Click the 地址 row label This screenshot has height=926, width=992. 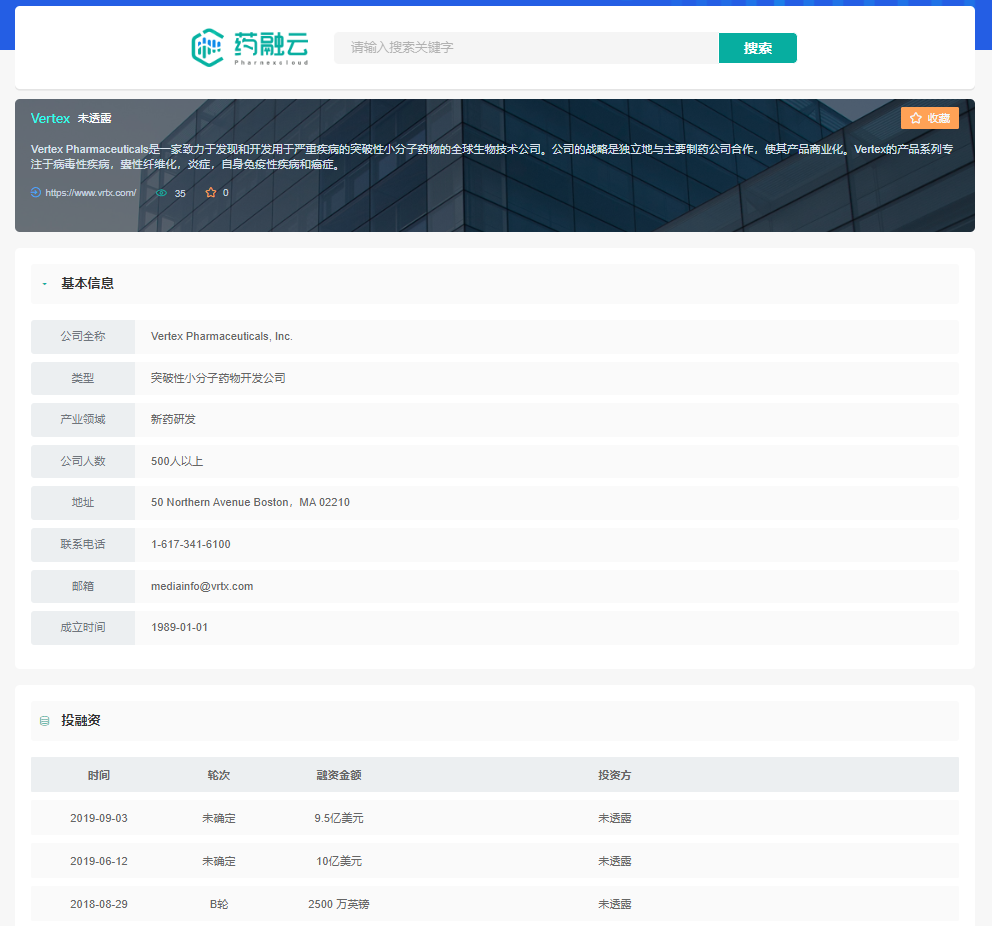[x=83, y=502]
